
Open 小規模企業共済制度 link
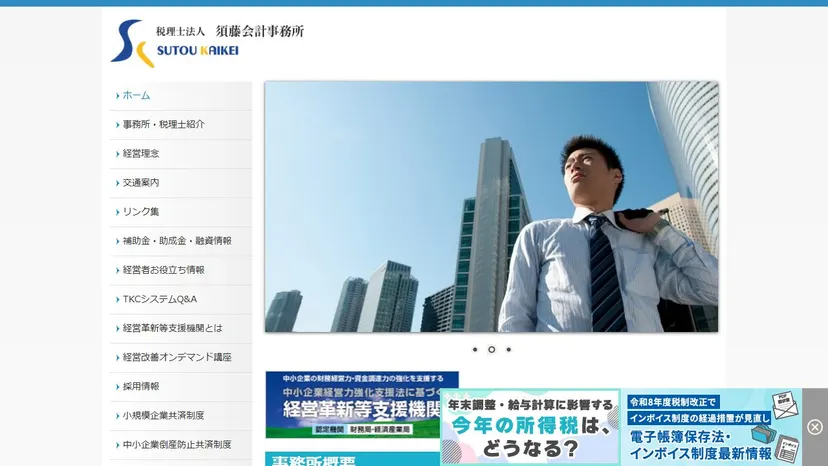tap(181, 415)
